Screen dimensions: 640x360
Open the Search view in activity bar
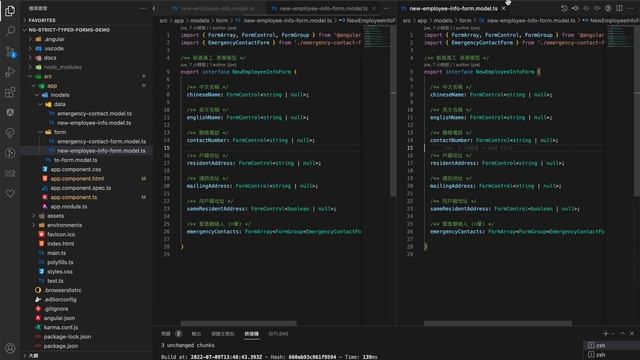click(x=10, y=31)
